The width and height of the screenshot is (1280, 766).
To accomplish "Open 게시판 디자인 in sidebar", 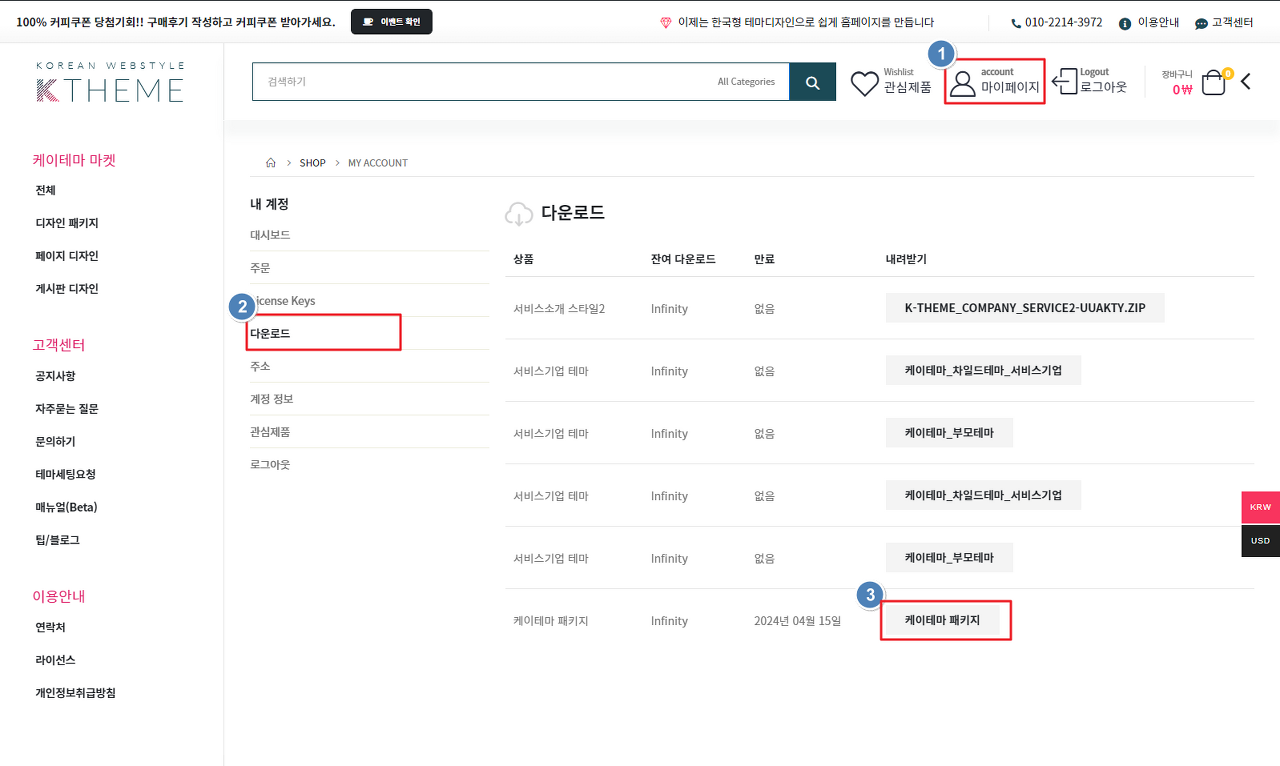I will tap(67, 289).
